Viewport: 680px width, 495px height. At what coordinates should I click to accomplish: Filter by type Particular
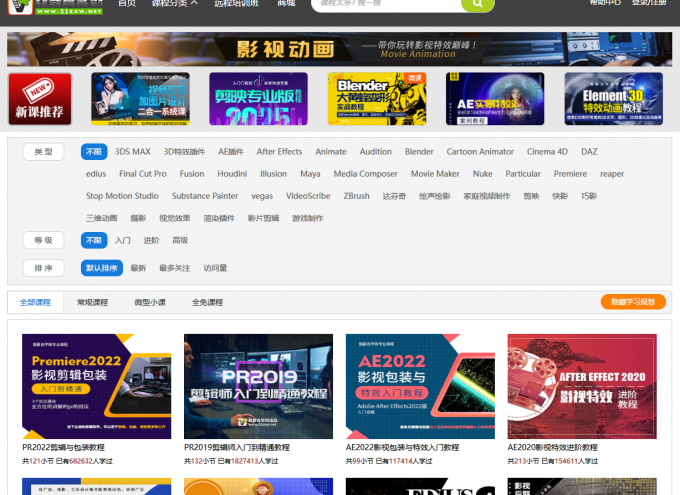click(x=523, y=174)
